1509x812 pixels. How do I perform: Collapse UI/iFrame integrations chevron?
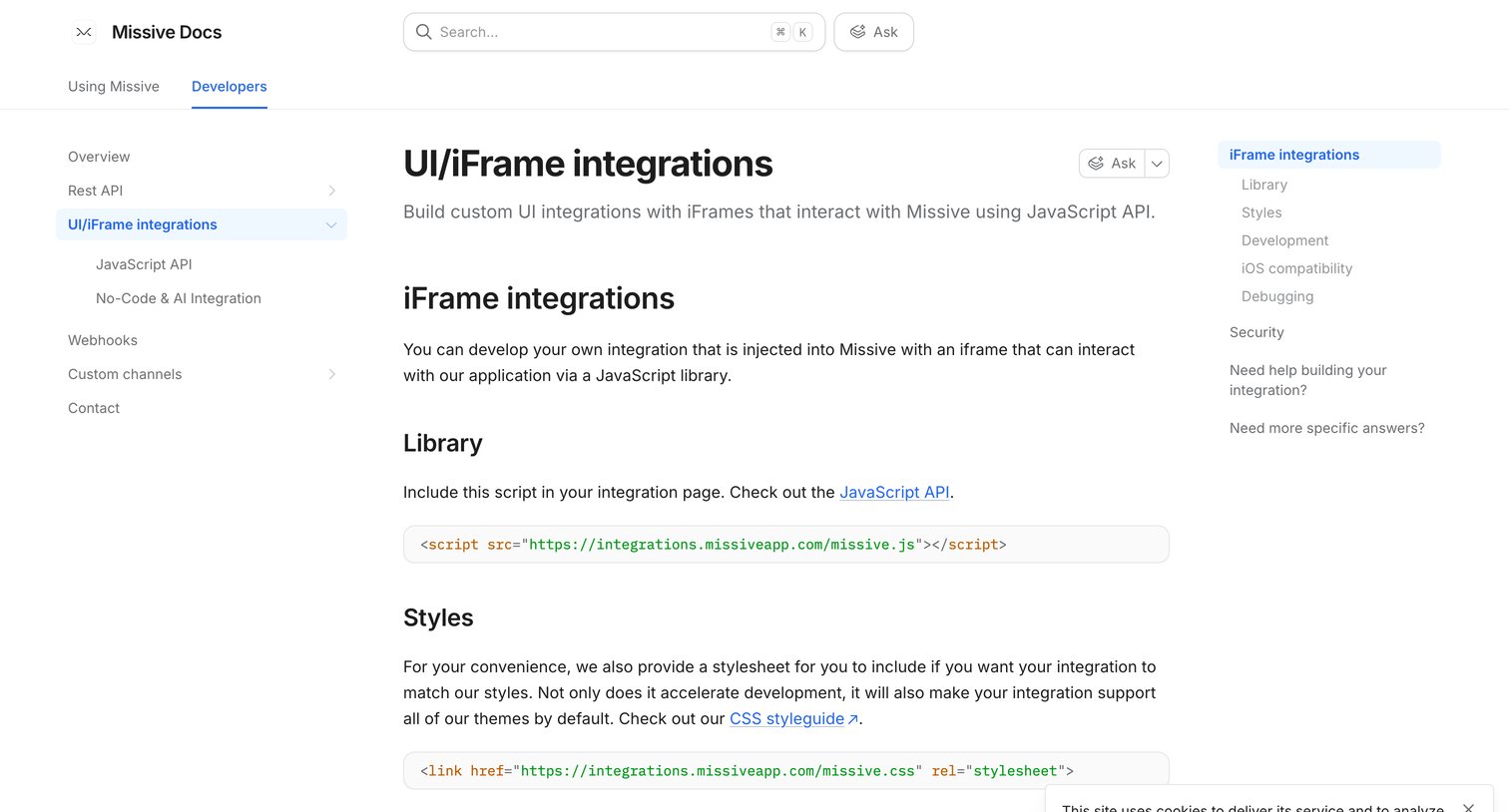pyautogui.click(x=331, y=224)
